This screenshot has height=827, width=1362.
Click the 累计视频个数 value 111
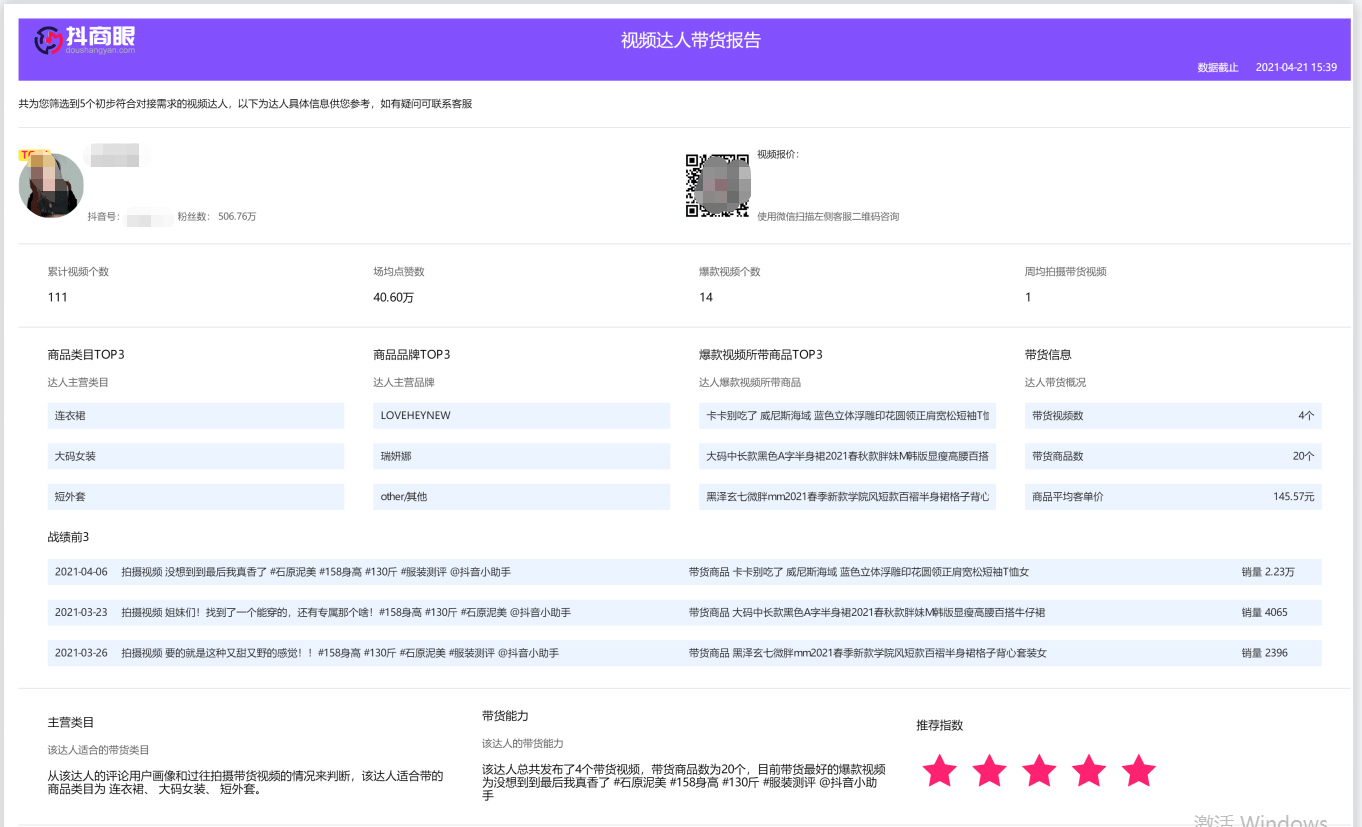pyautogui.click(x=58, y=297)
